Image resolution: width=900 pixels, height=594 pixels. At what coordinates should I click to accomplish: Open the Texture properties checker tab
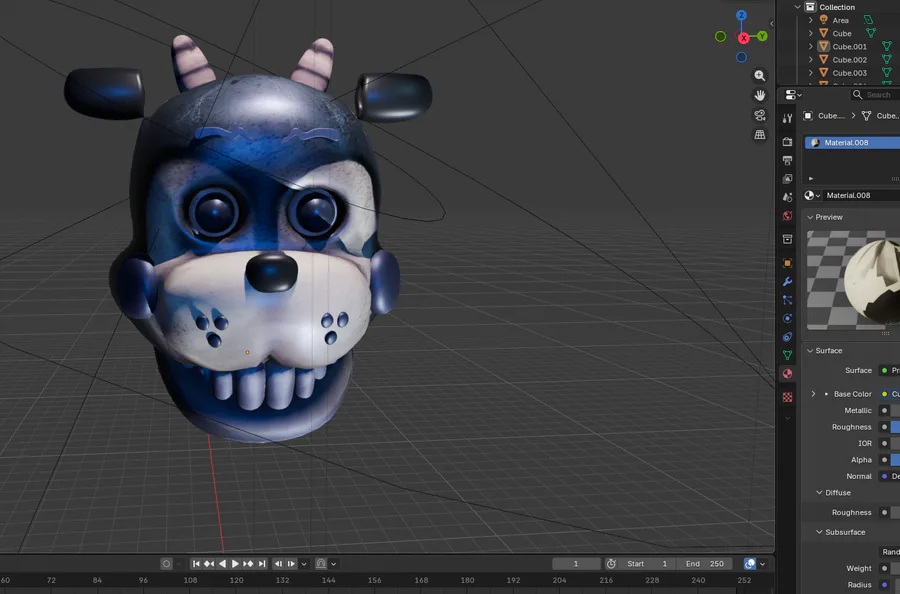pos(788,397)
